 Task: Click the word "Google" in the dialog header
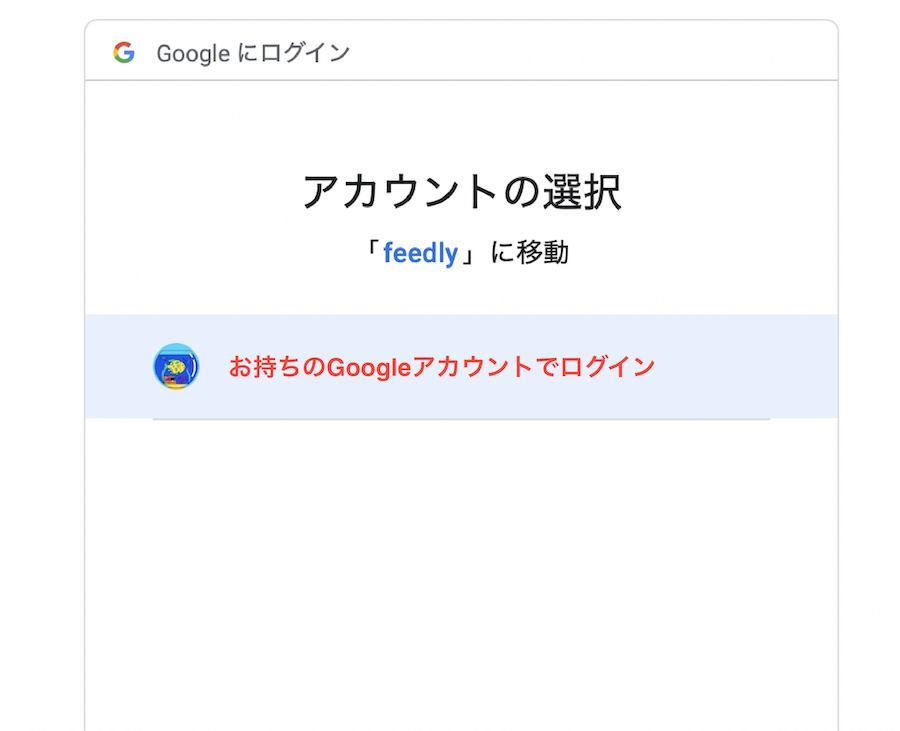(x=193, y=53)
